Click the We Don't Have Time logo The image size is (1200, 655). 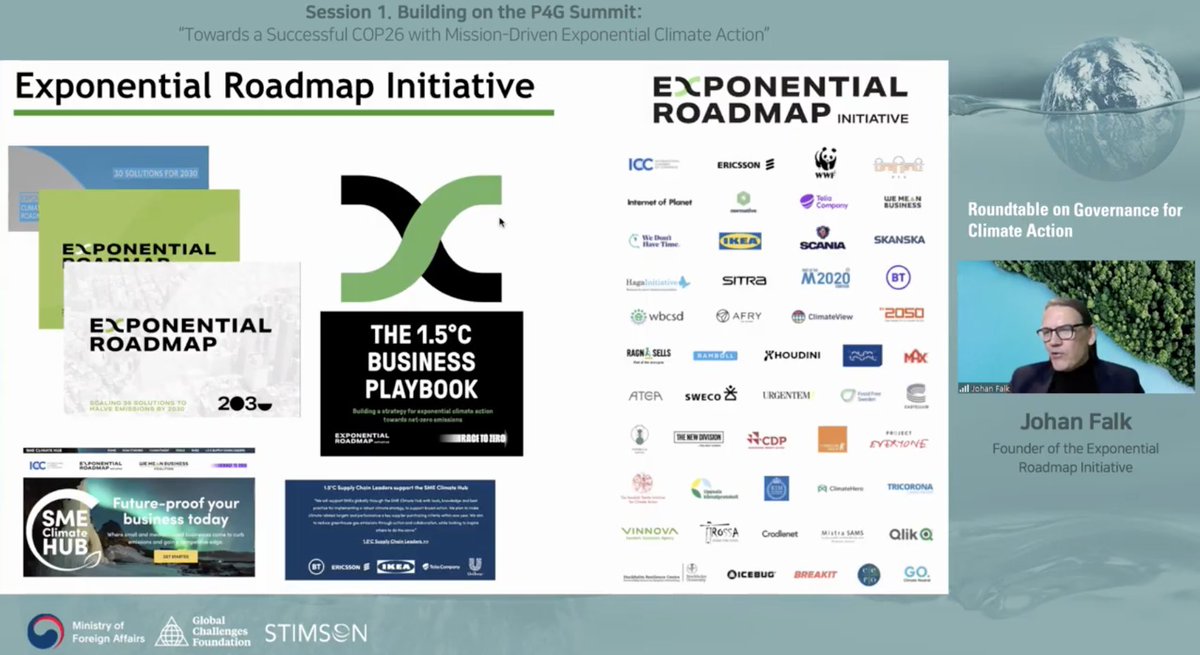(x=653, y=241)
